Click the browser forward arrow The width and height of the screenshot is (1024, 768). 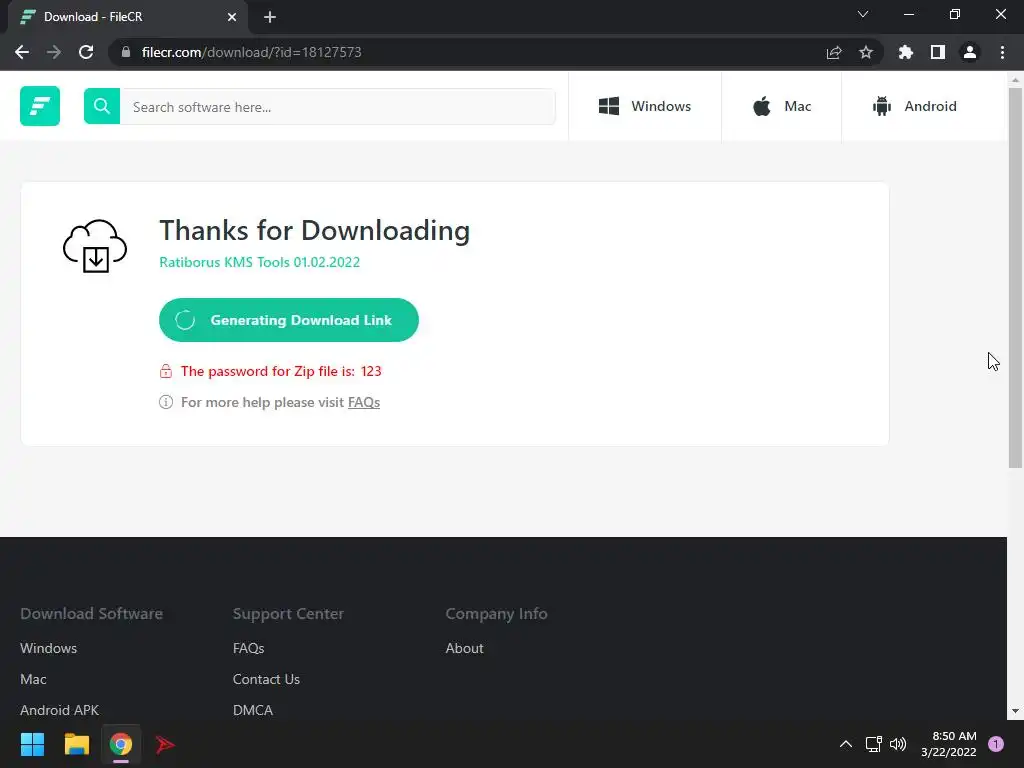pyautogui.click(x=54, y=52)
